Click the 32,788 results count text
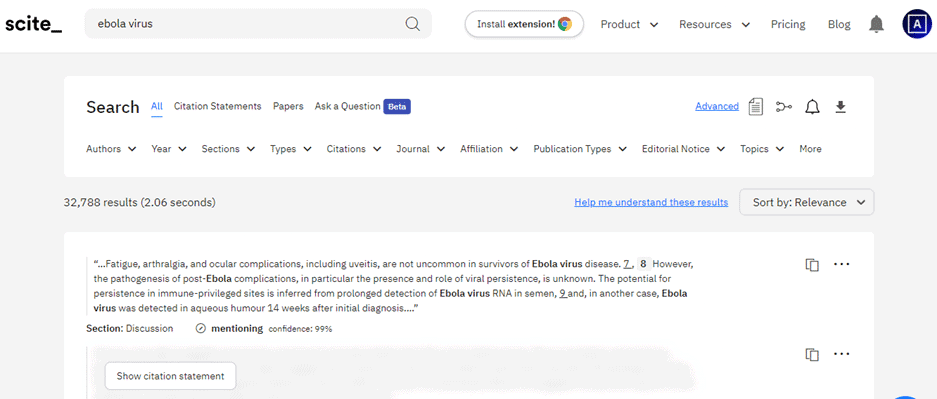Screen dimensions: 937x399 139,202
